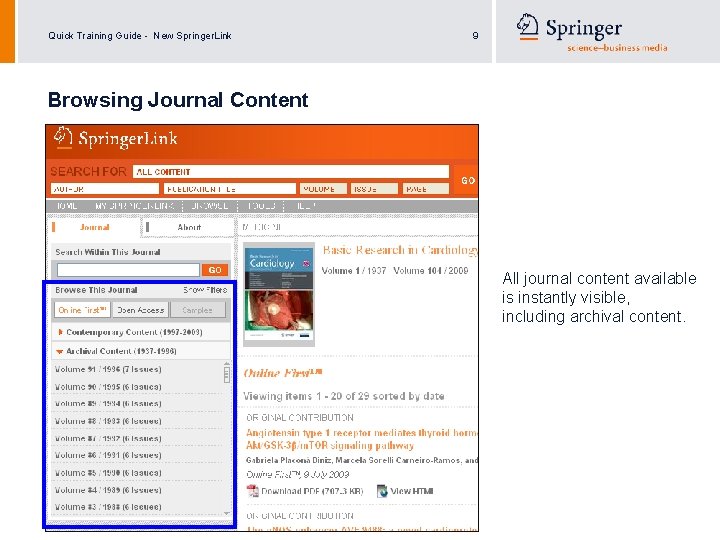
Task: Open Volume 85 / 1990 (6 issues)
Action: pos(108,472)
